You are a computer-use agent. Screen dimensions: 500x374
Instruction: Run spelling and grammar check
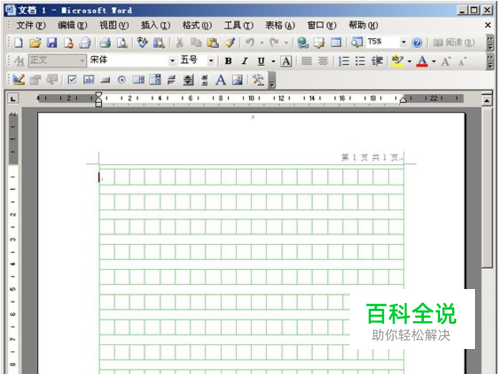142,43
